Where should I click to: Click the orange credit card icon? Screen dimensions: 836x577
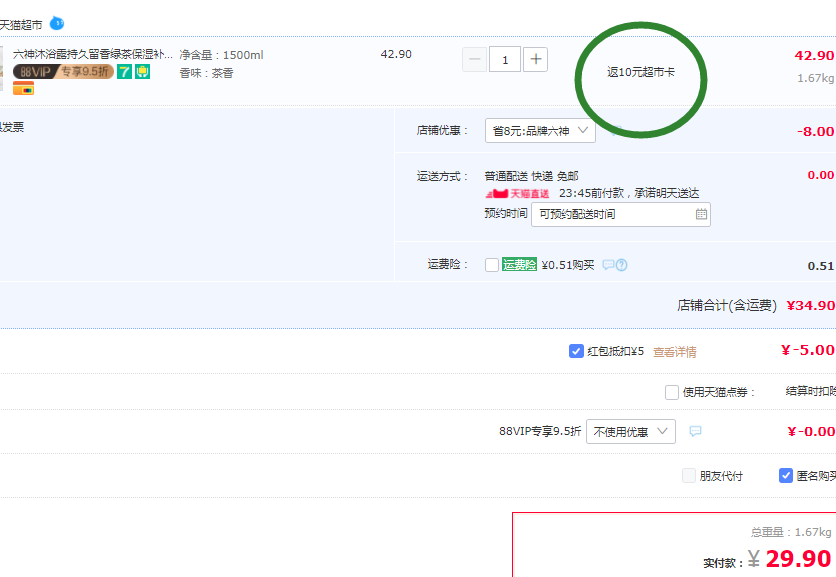point(23,89)
